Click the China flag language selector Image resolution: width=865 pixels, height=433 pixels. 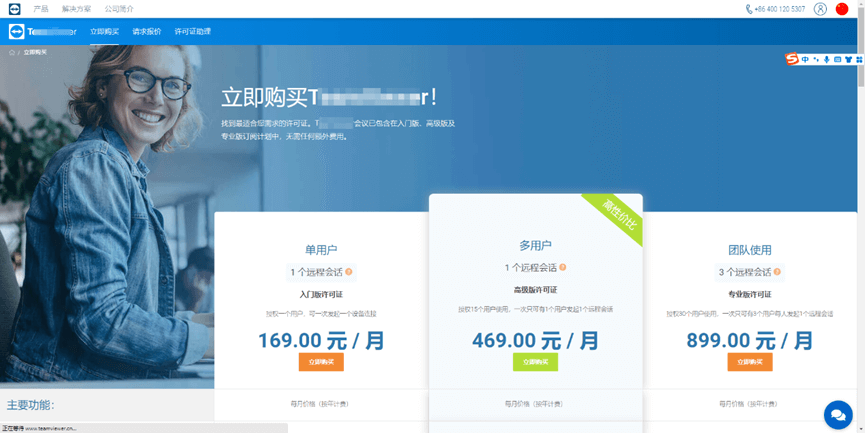tap(842, 9)
